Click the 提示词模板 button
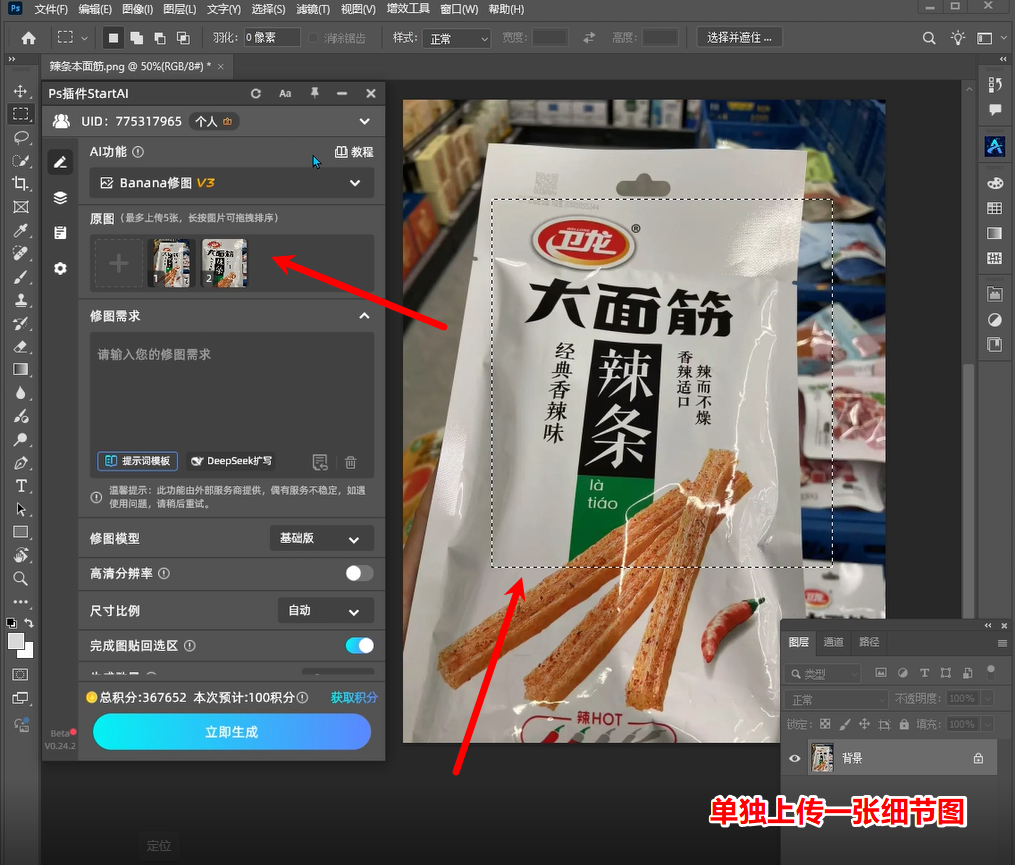The image size is (1015, 865). 137,461
